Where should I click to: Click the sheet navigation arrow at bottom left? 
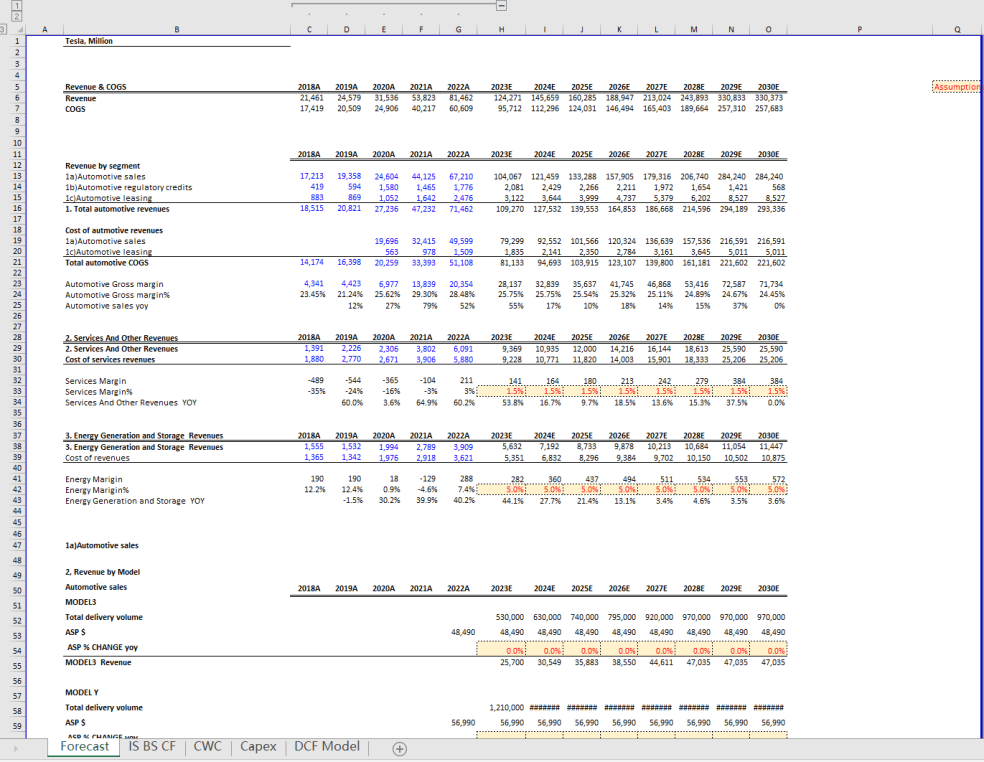pos(14,746)
